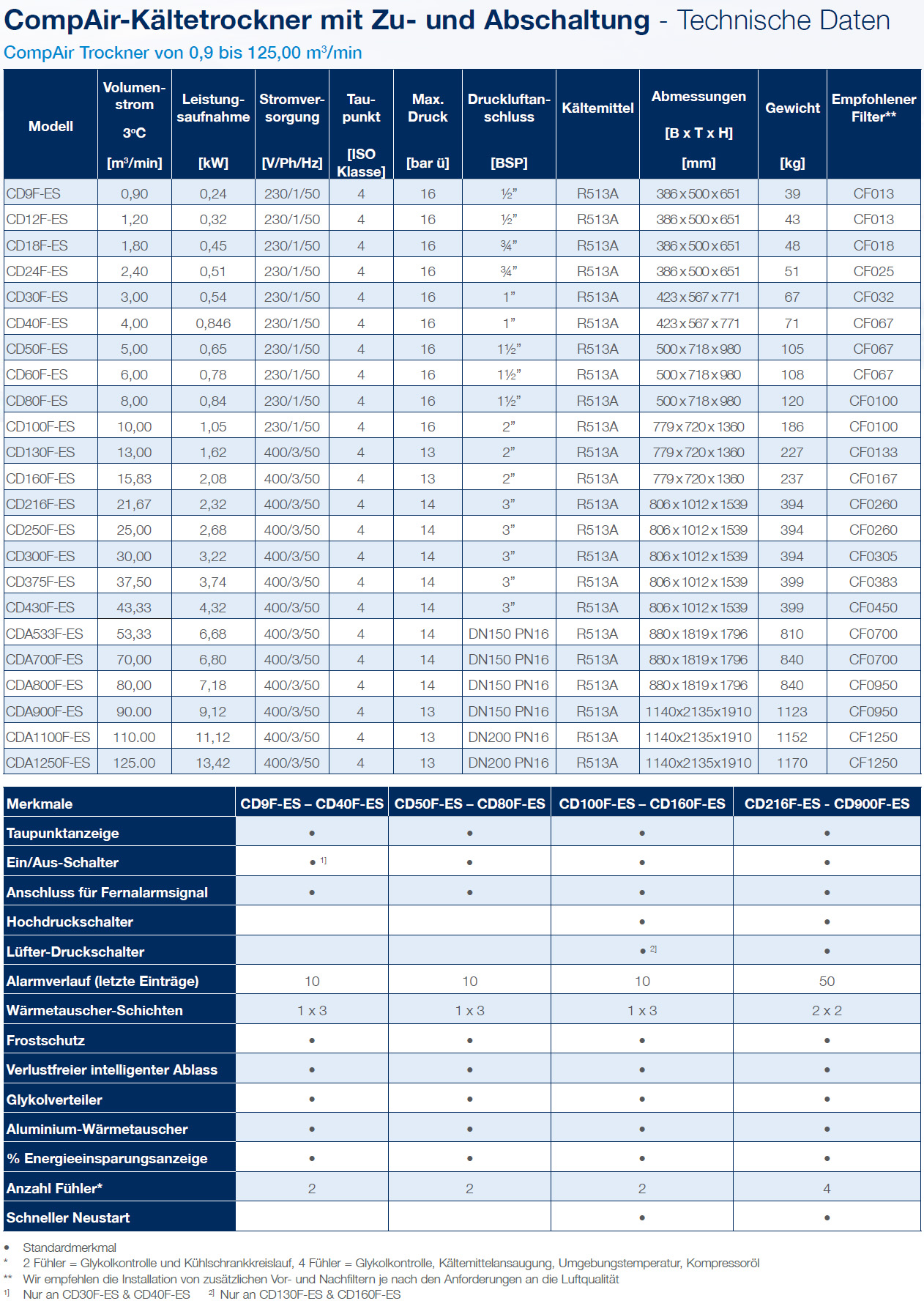The image size is (924, 1309).
Task: Click model CDA900F-ES
Action: (45, 711)
